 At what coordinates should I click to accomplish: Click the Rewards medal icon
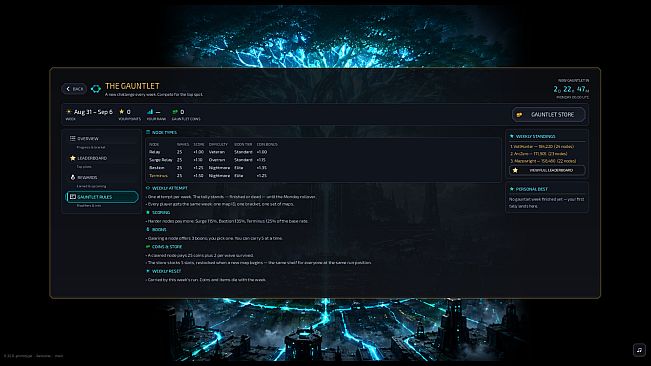click(x=73, y=177)
